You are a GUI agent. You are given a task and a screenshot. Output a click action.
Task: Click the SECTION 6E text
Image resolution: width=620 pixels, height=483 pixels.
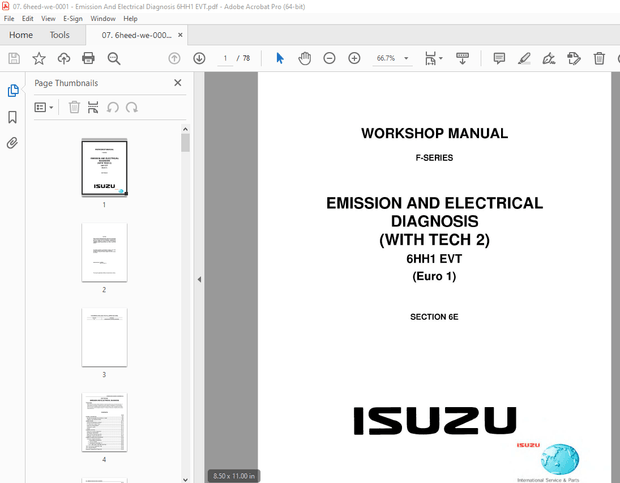(434, 317)
